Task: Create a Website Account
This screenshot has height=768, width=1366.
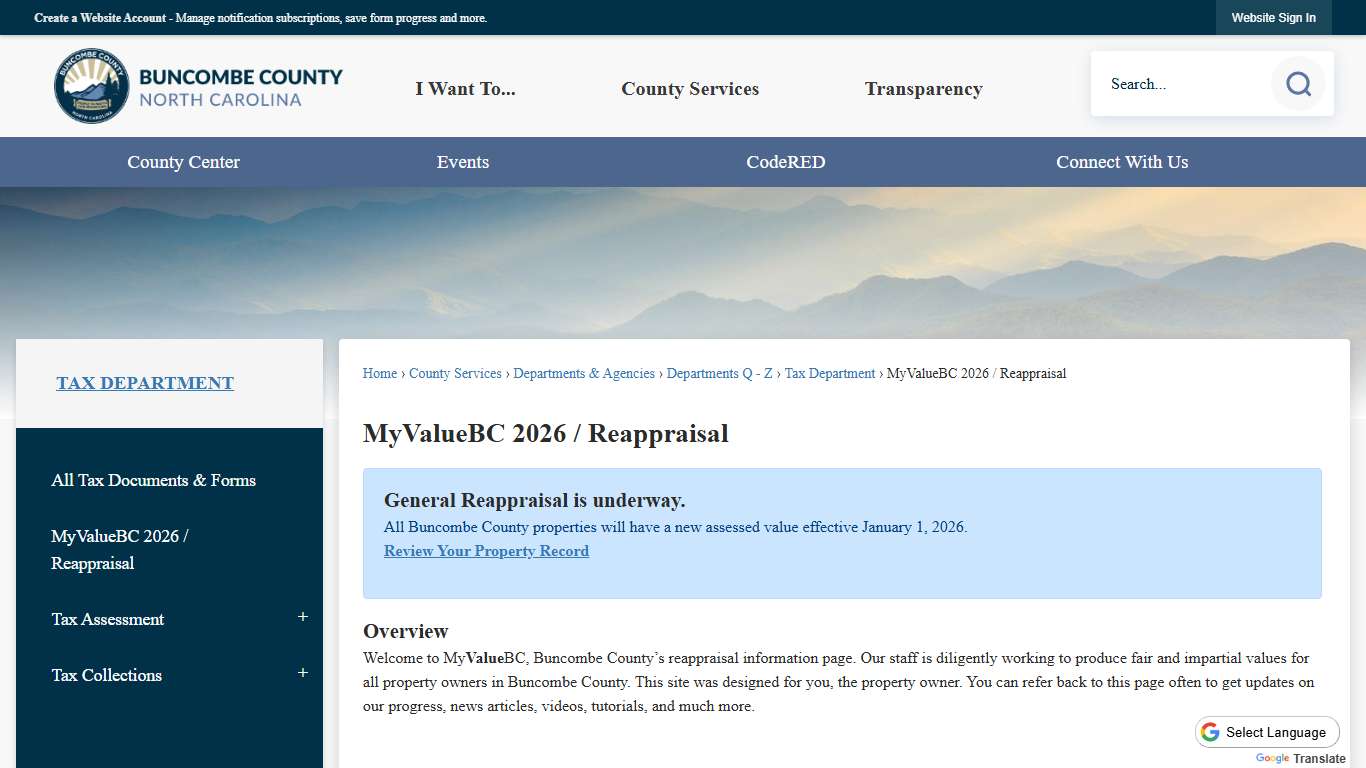Action: (99, 18)
